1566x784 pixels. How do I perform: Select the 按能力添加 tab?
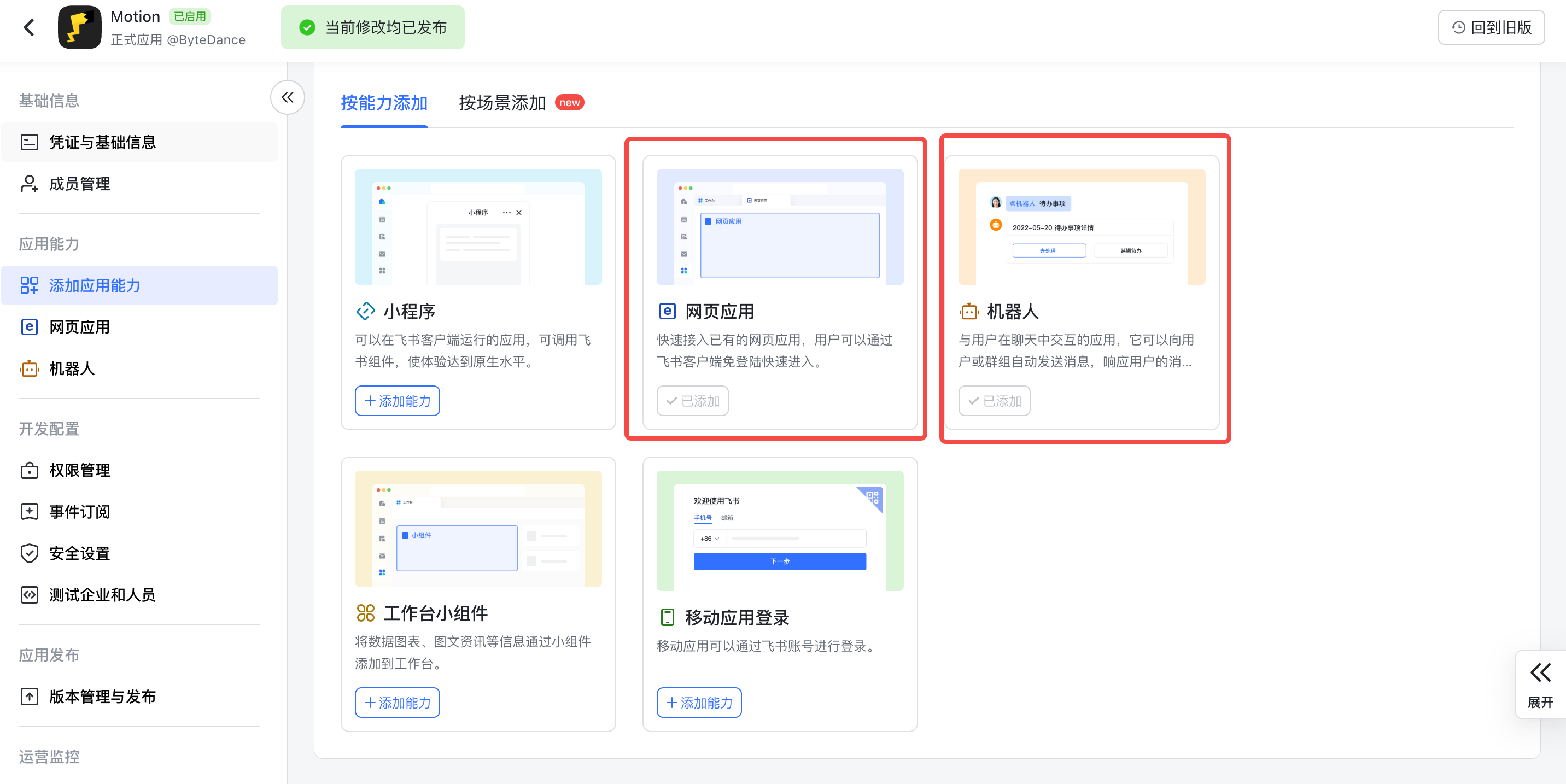[x=384, y=103]
